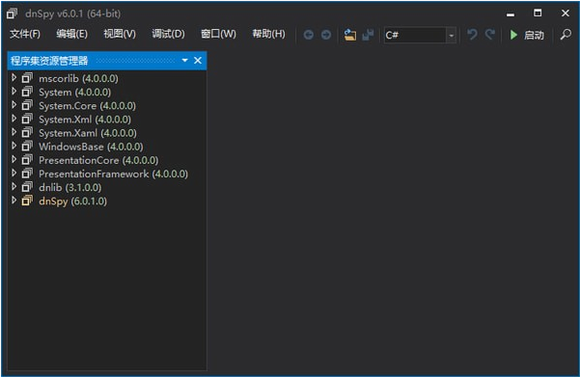
Task: Expand the System.Core node arrow
Action: pos(14,105)
